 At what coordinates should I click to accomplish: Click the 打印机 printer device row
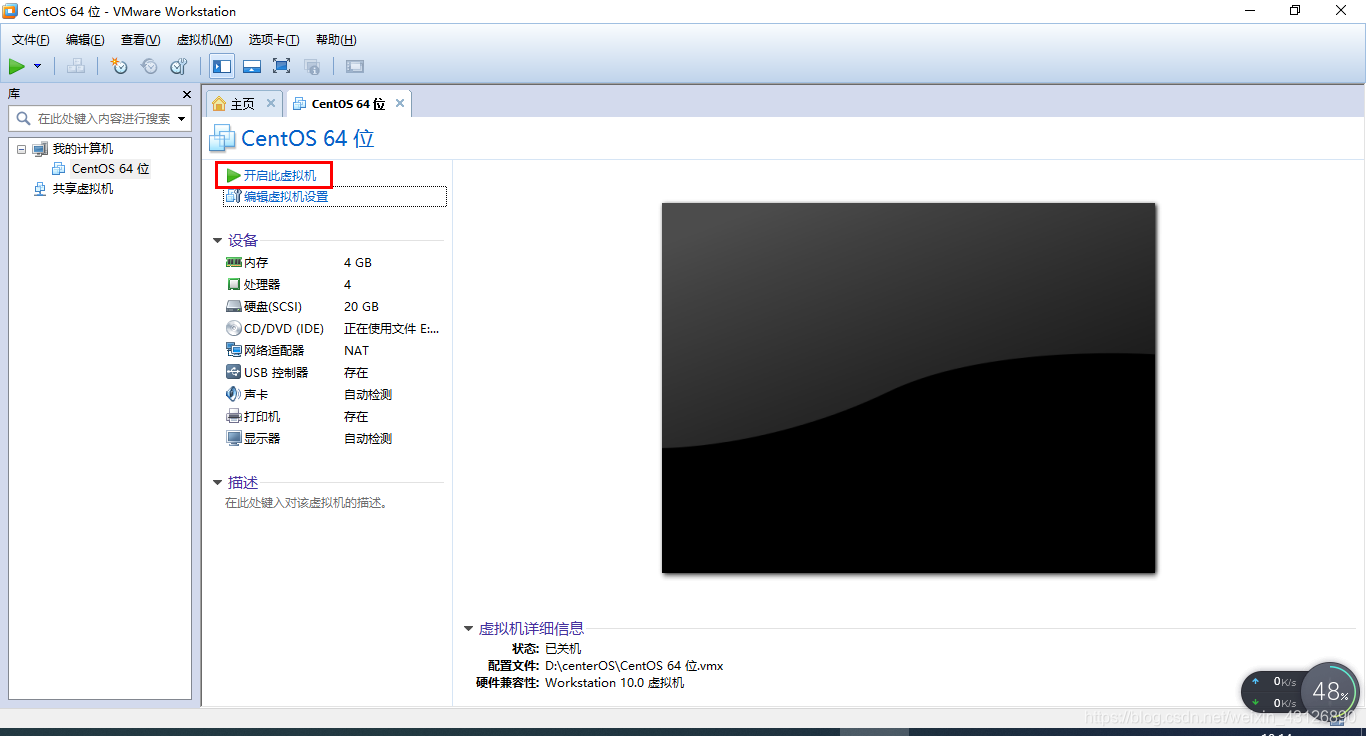coord(334,417)
